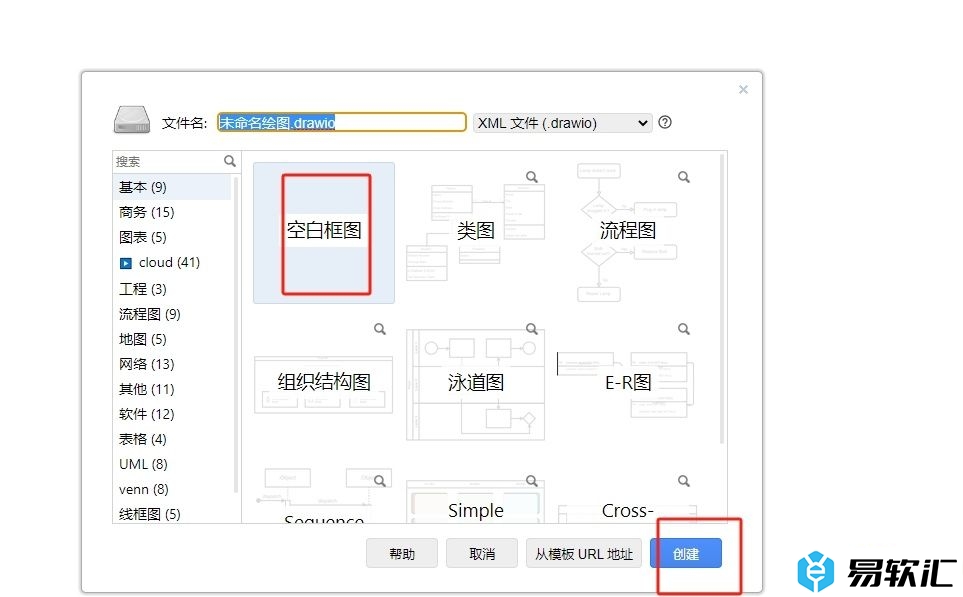Viewport: 963px width, 597px height.
Task: Click the template gallery vertical scrollbar
Action: (x=722, y=299)
